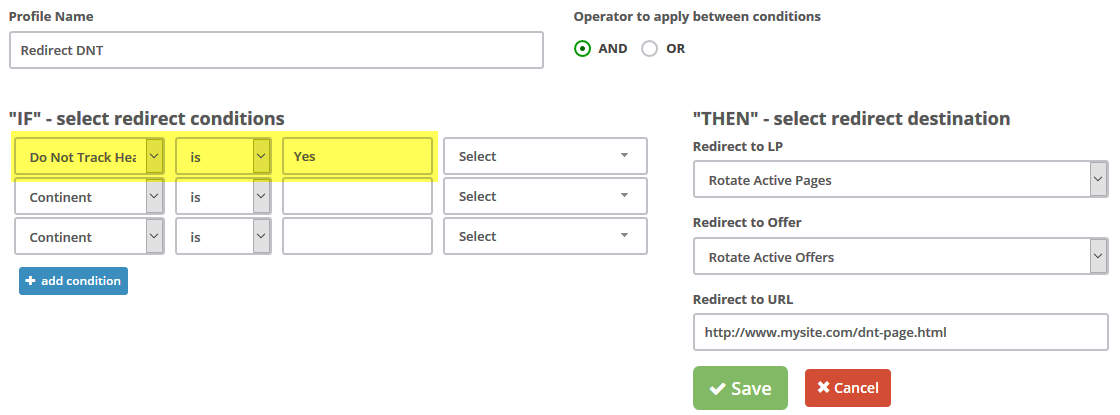Click the second row's empty value field
1120x415 pixels.
(357, 197)
